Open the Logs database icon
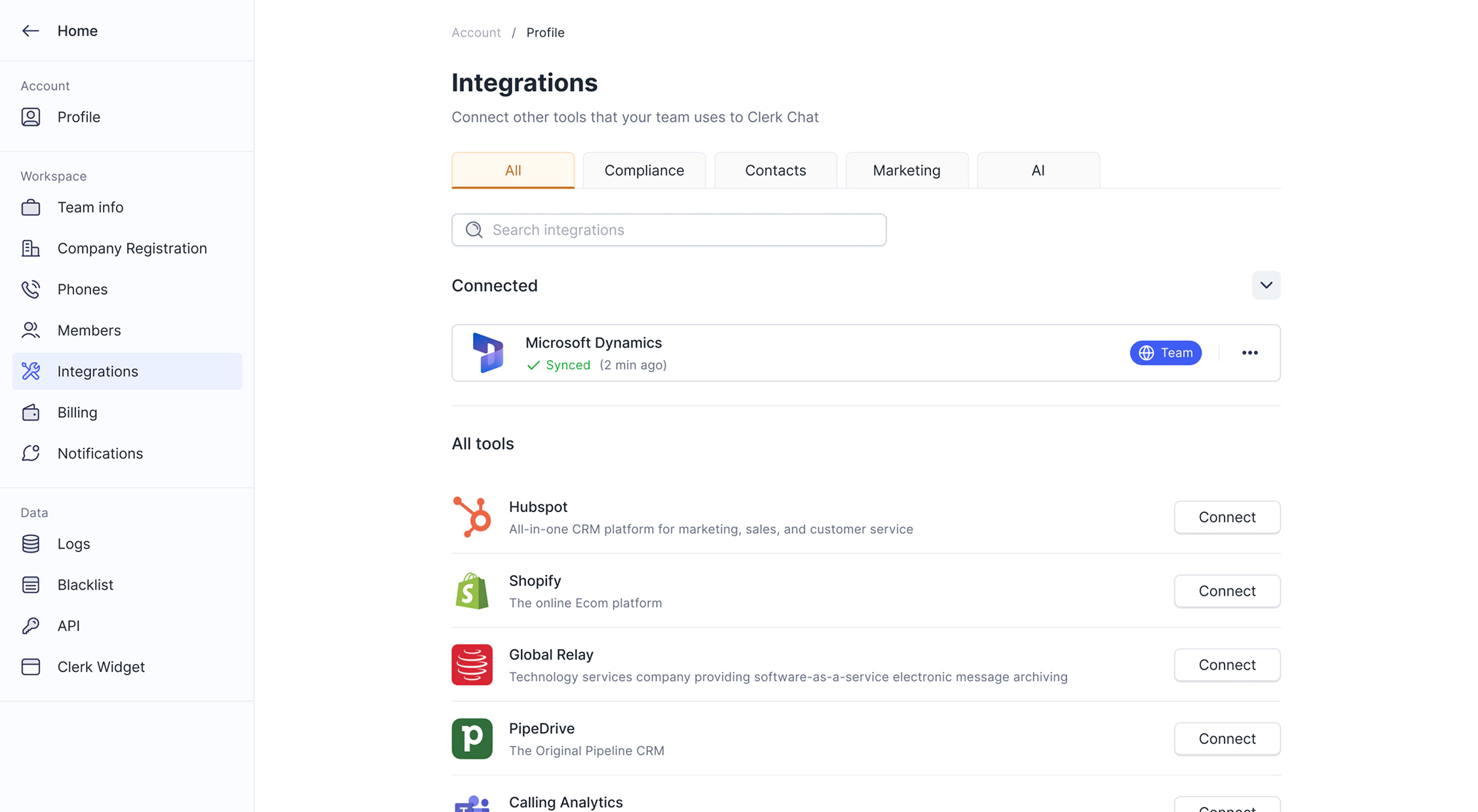Screen dimensions: 1478x812 [30, 544]
